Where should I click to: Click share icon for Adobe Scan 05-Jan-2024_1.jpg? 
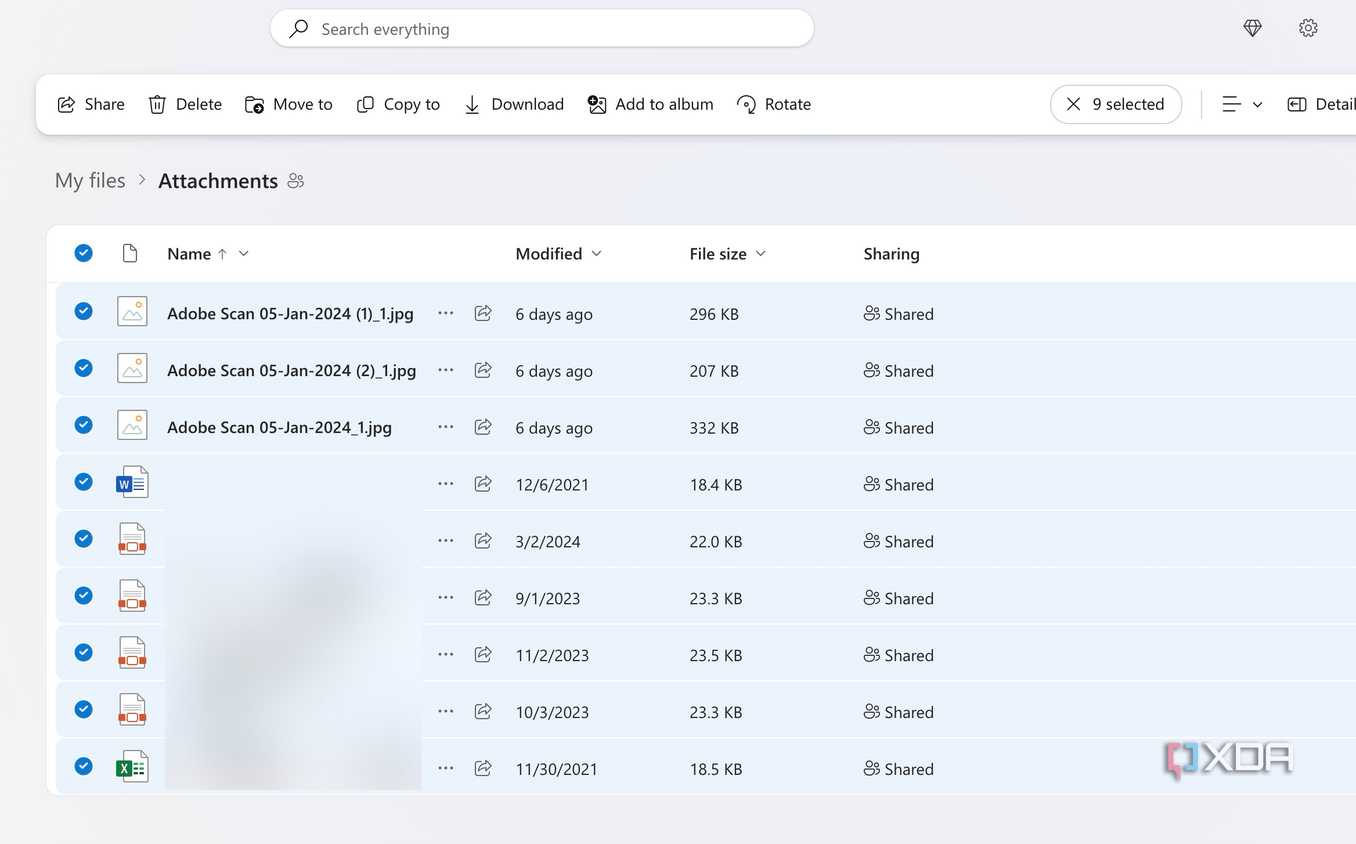483,427
